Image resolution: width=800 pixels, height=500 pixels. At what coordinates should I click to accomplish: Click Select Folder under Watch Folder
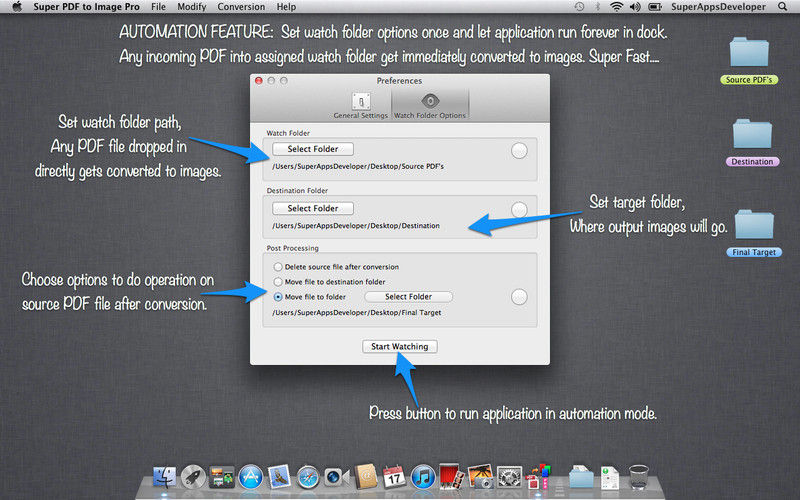[x=312, y=149]
